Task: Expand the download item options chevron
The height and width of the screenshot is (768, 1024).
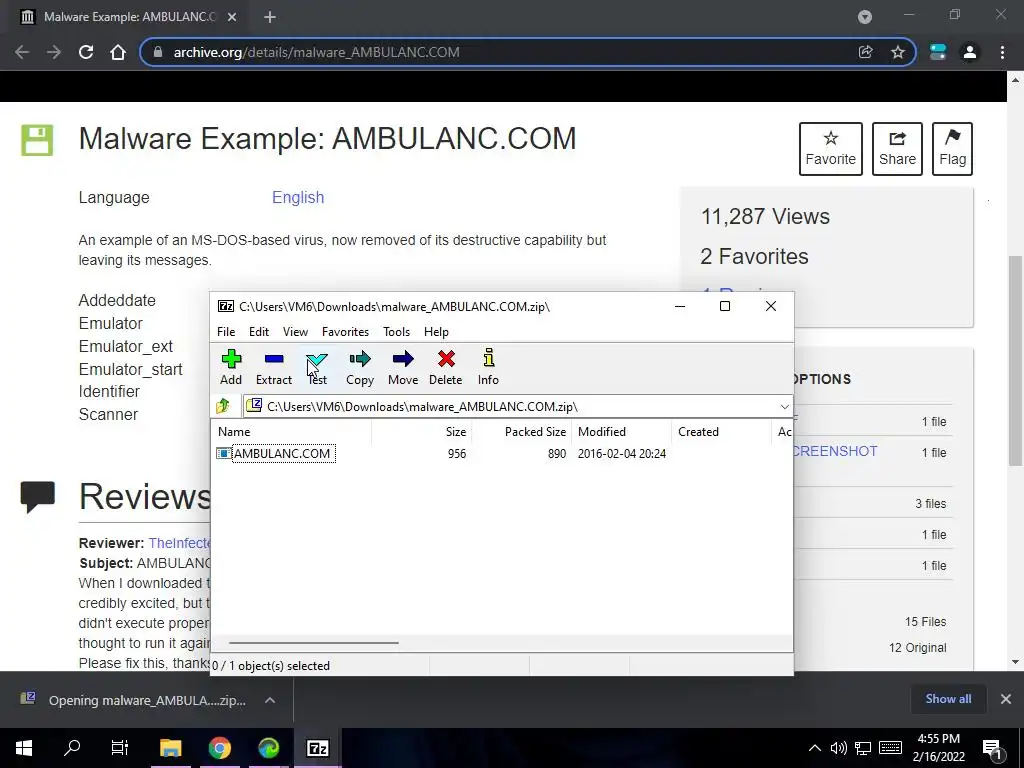Action: tap(270, 700)
